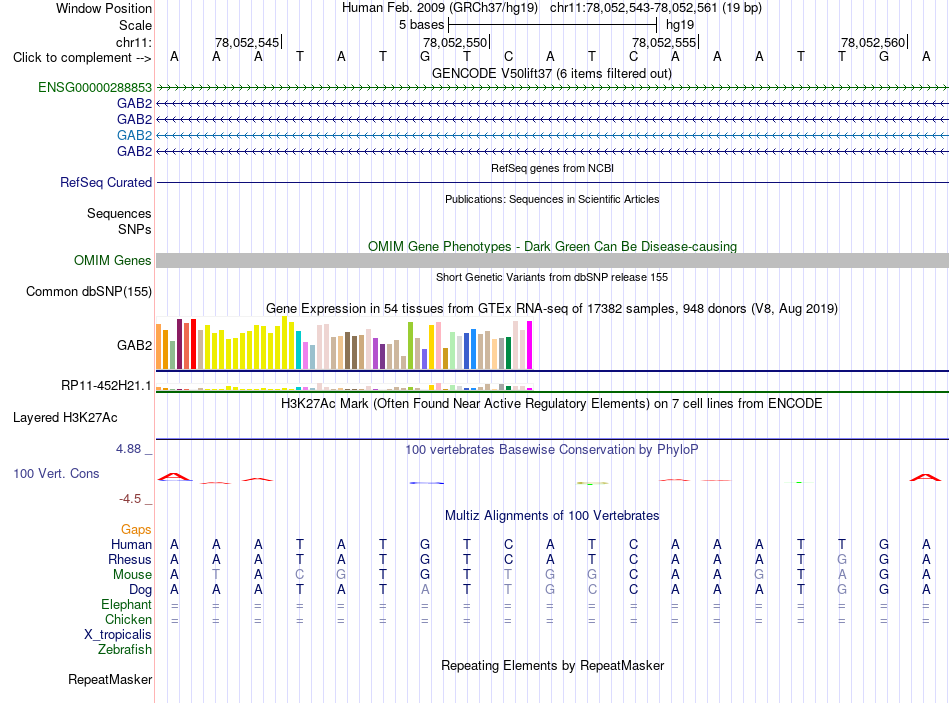Click the Mouse alignment row label

coord(132,574)
